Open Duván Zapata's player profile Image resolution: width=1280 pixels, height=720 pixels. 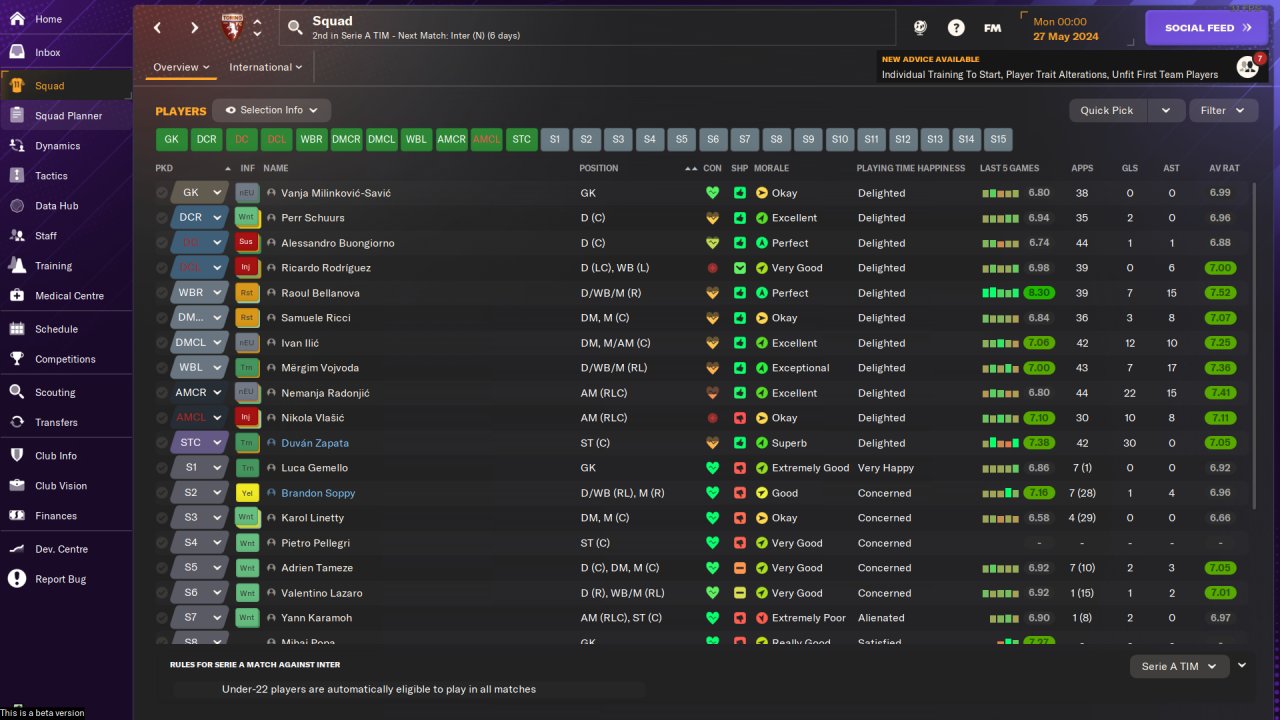[x=315, y=443]
